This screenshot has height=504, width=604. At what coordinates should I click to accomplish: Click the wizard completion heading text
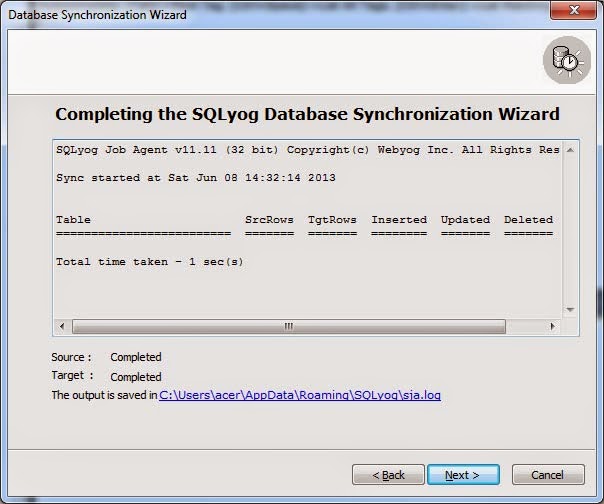coord(307,114)
